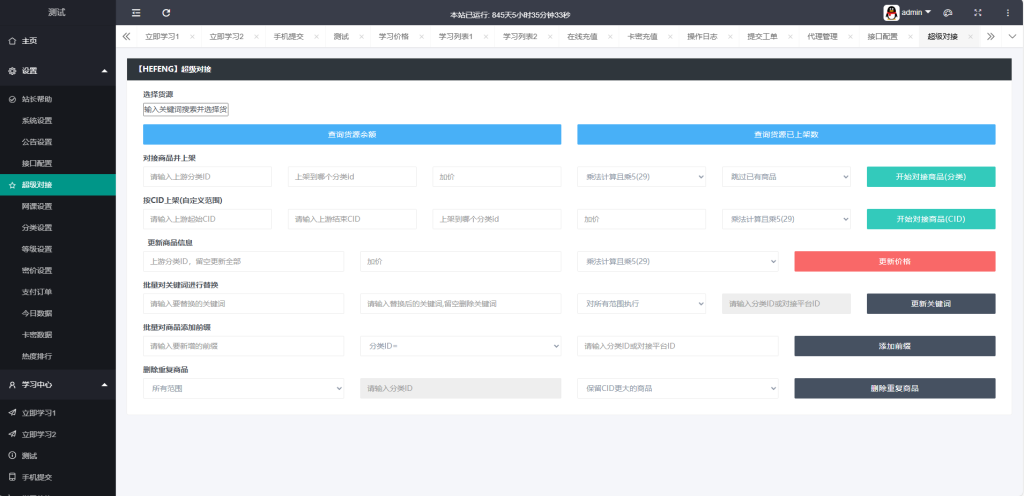This screenshot has height=496, width=1024.
Task: Click the 删除重复商品 button
Action: [895, 387]
